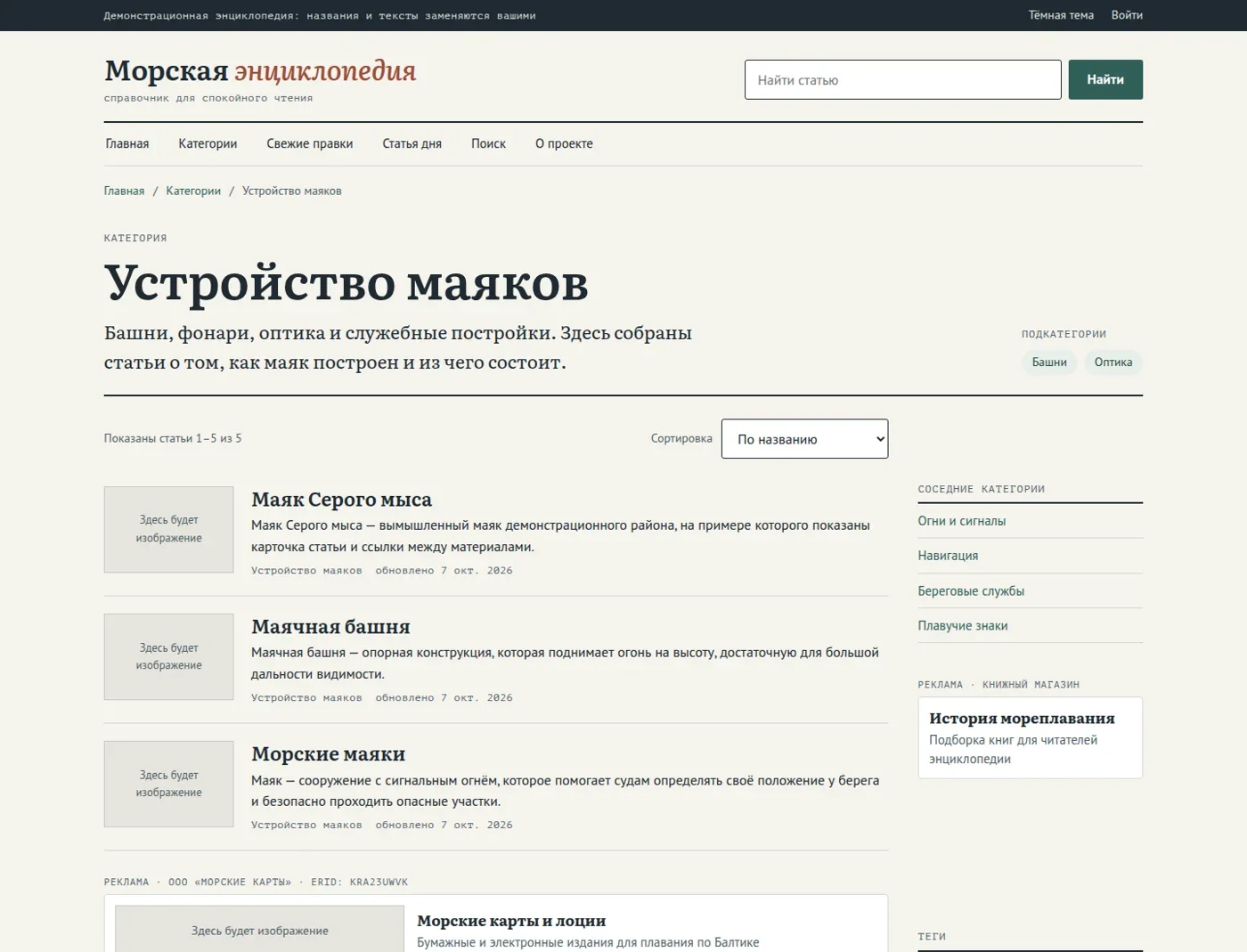Open the Огни и сигналы neighbor category
1247x952 pixels.
(962, 521)
